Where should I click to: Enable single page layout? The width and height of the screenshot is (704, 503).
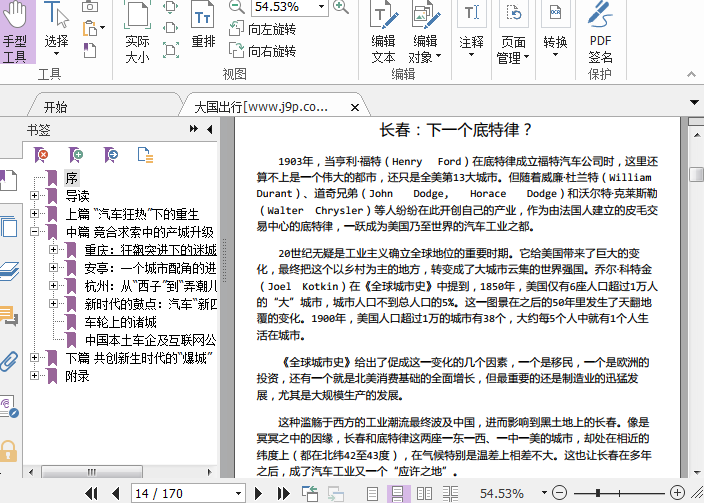(x=372, y=494)
